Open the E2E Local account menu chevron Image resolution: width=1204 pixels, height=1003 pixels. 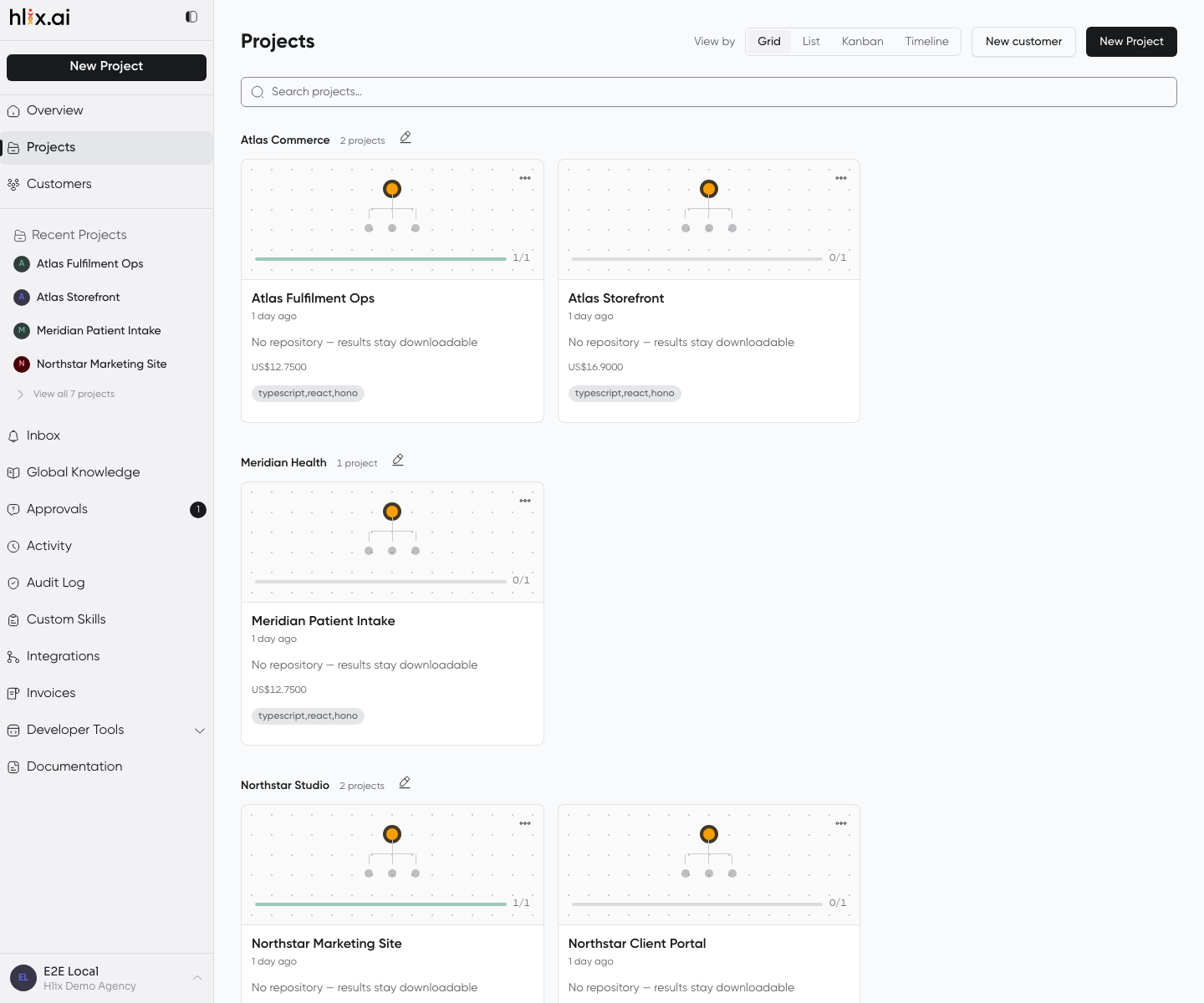(197, 978)
